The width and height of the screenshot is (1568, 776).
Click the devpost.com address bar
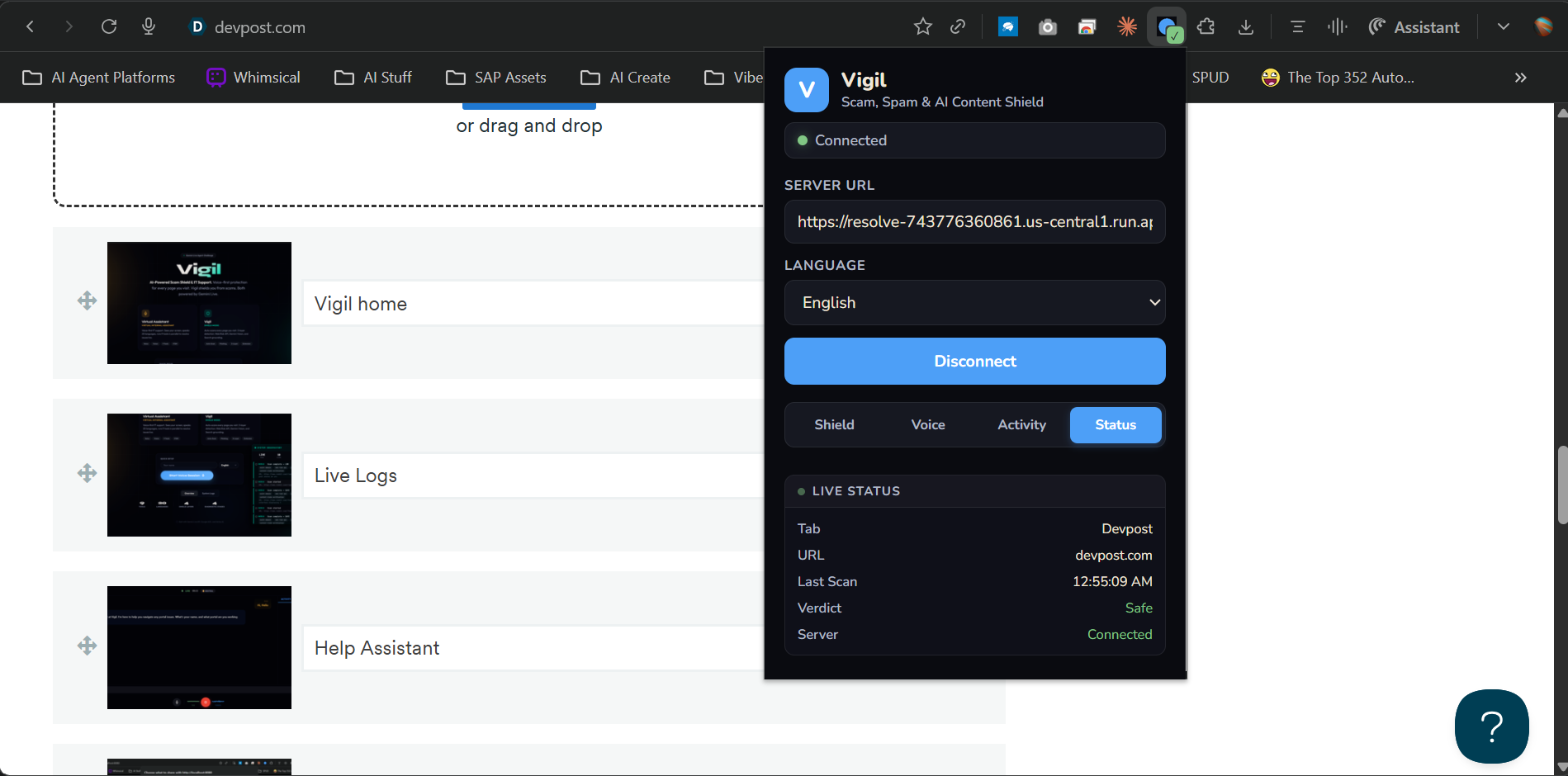(259, 27)
